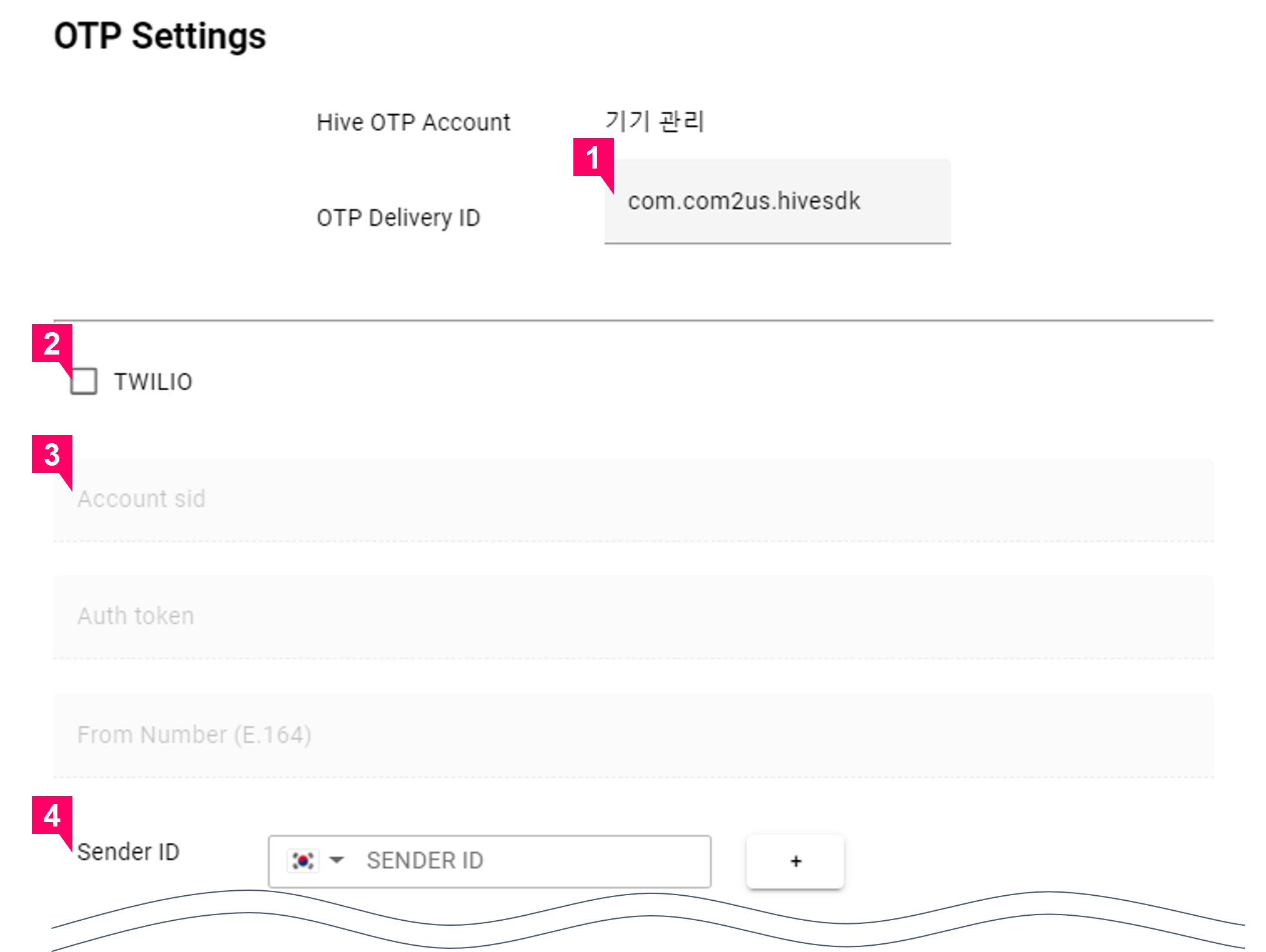
Task: Click the dropdown arrow beside the Korean flag
Action: 335,861
